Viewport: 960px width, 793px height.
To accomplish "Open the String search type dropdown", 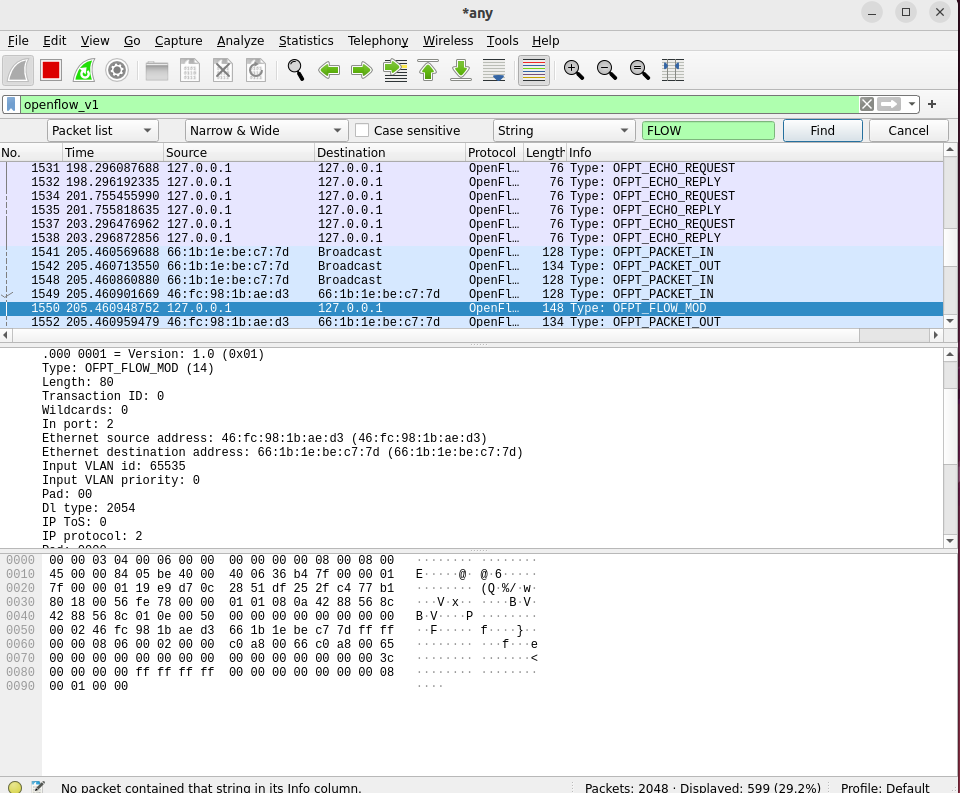I will (x=563, y=130).
